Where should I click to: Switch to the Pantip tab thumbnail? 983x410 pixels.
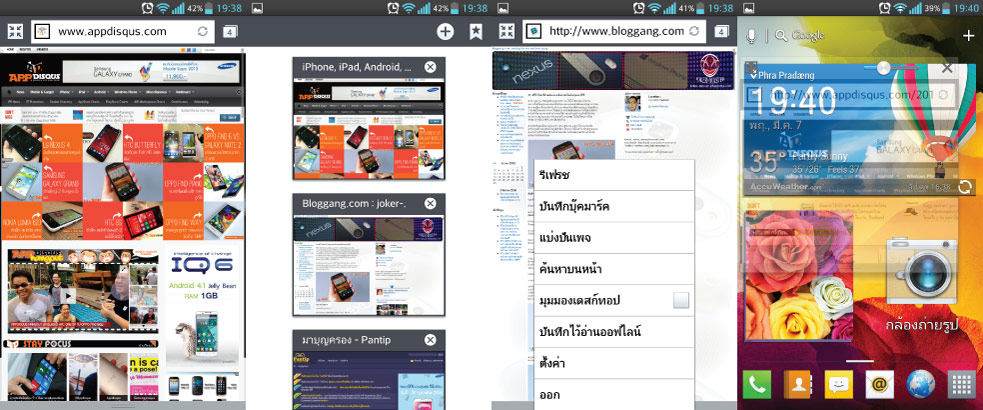tap(369, 379)
